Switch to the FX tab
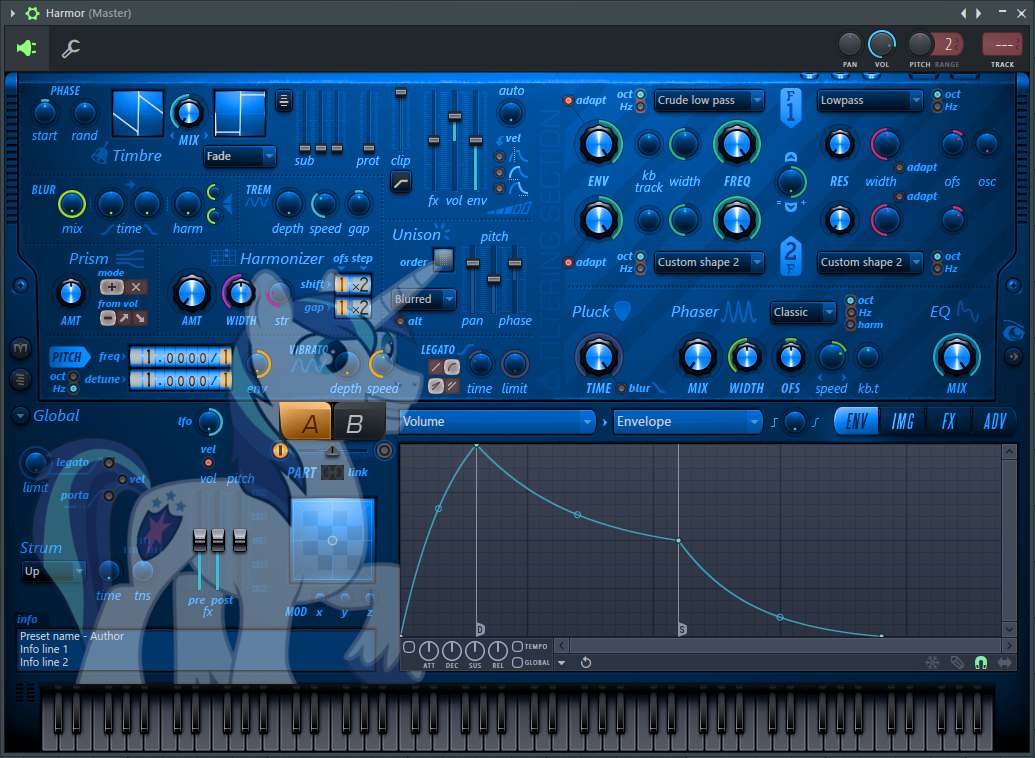The image size is (1035, 758). [x=948, y=421]
